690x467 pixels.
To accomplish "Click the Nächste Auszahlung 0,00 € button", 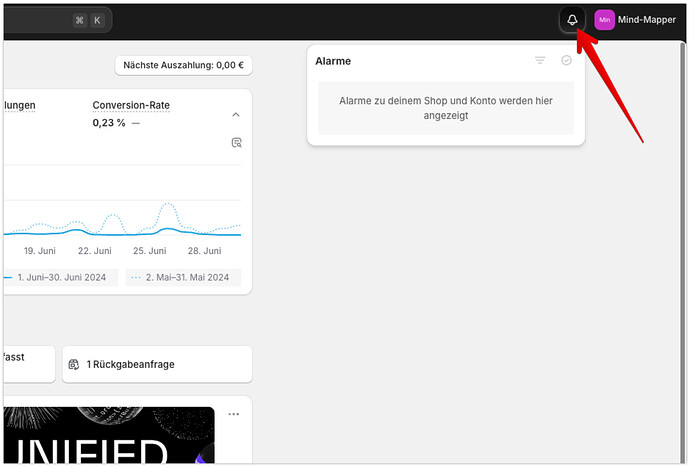I will [x=184, y=66].
